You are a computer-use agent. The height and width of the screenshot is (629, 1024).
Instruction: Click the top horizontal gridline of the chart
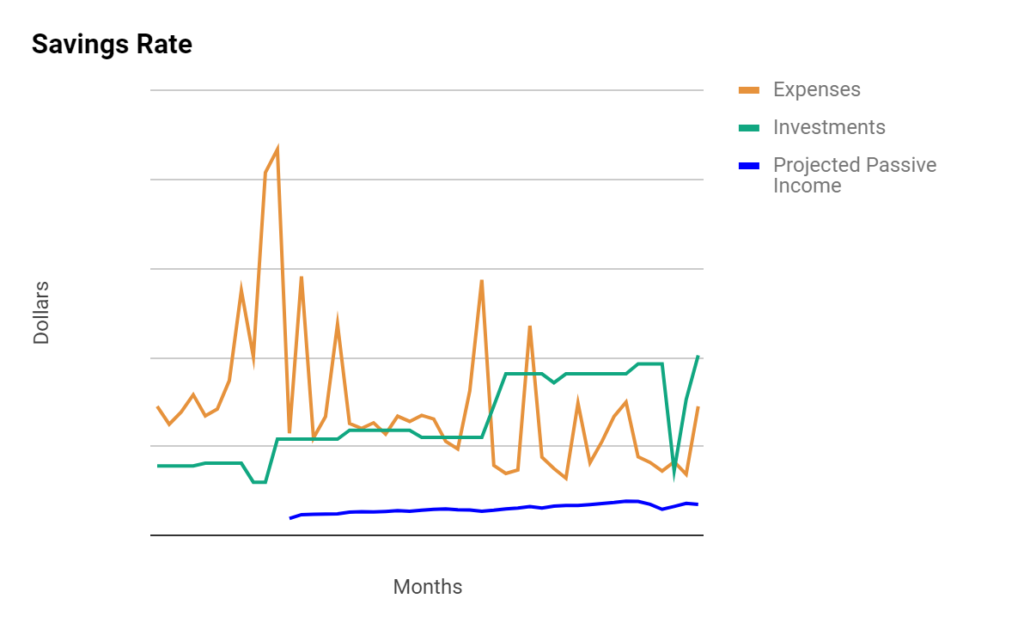click(x=426, y=90)
